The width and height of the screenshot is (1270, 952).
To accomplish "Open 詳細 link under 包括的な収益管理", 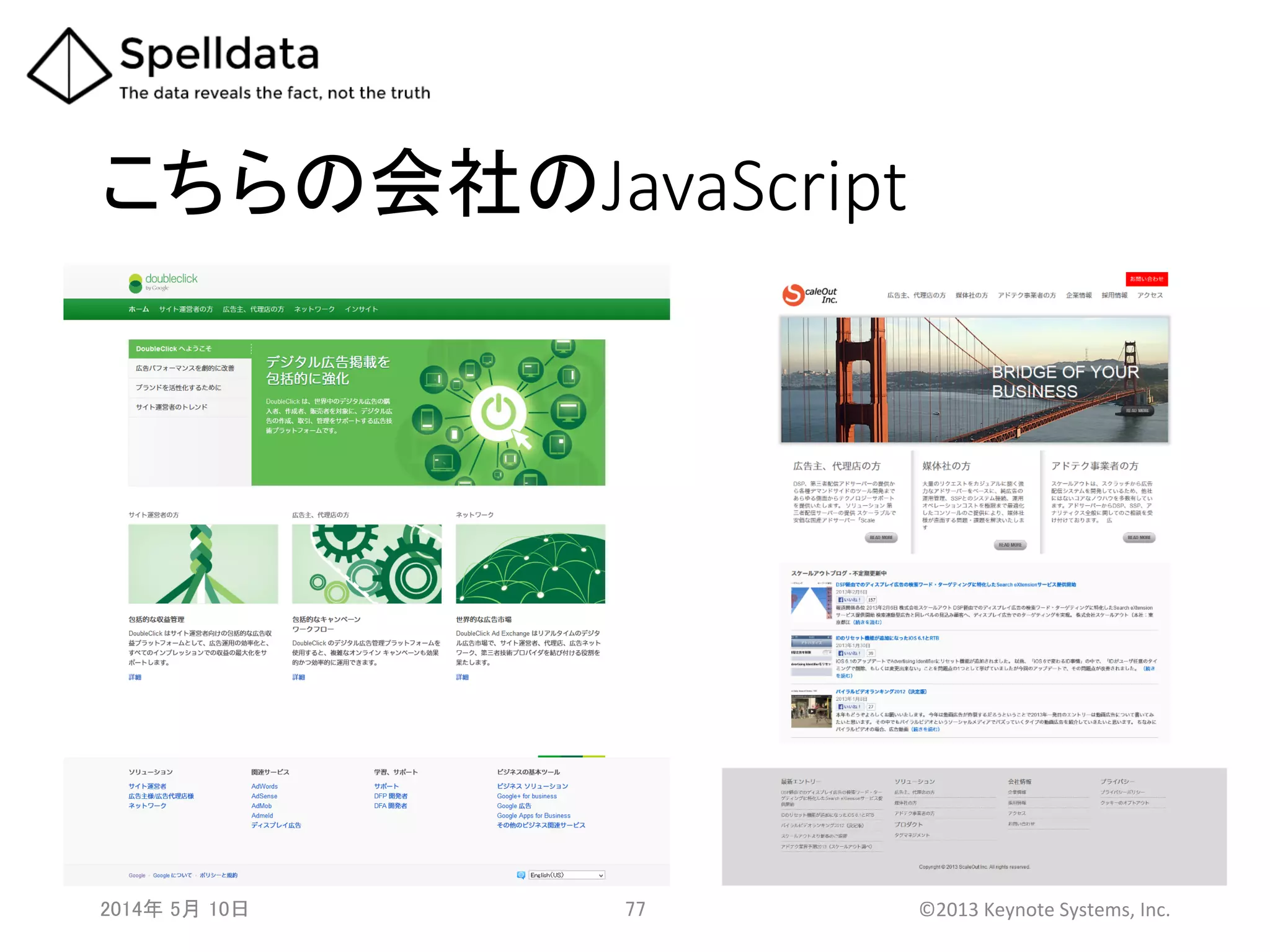I will click(x=135, y=677).
